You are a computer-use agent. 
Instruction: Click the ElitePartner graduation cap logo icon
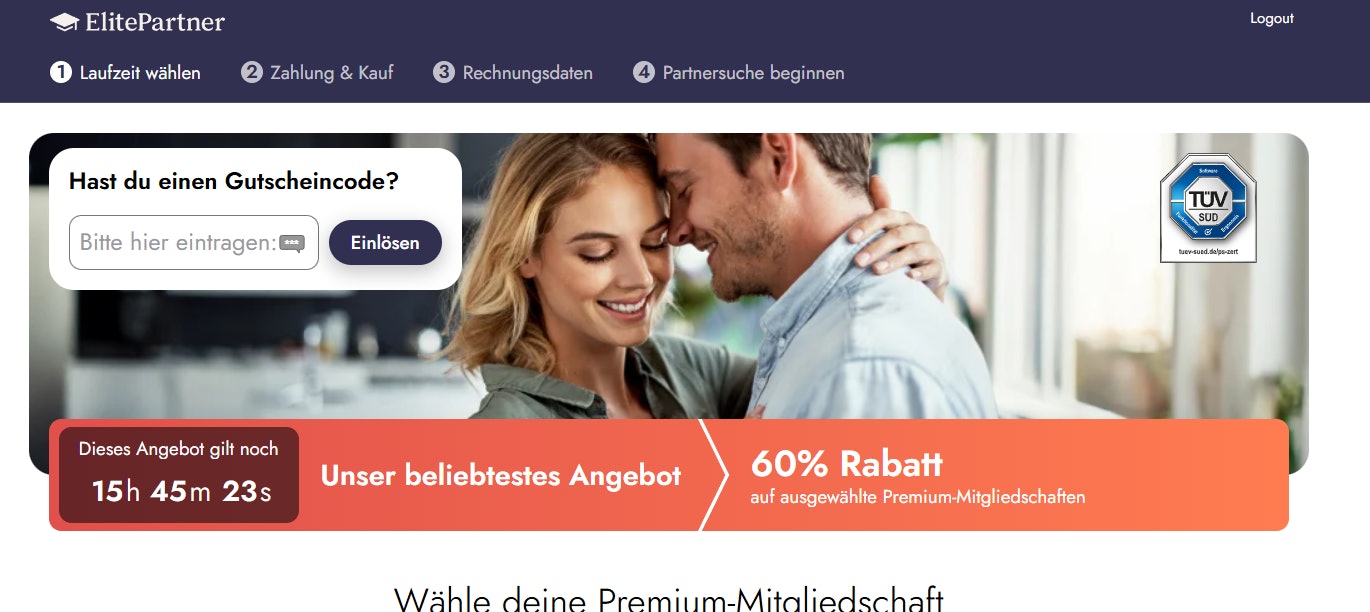64,21
